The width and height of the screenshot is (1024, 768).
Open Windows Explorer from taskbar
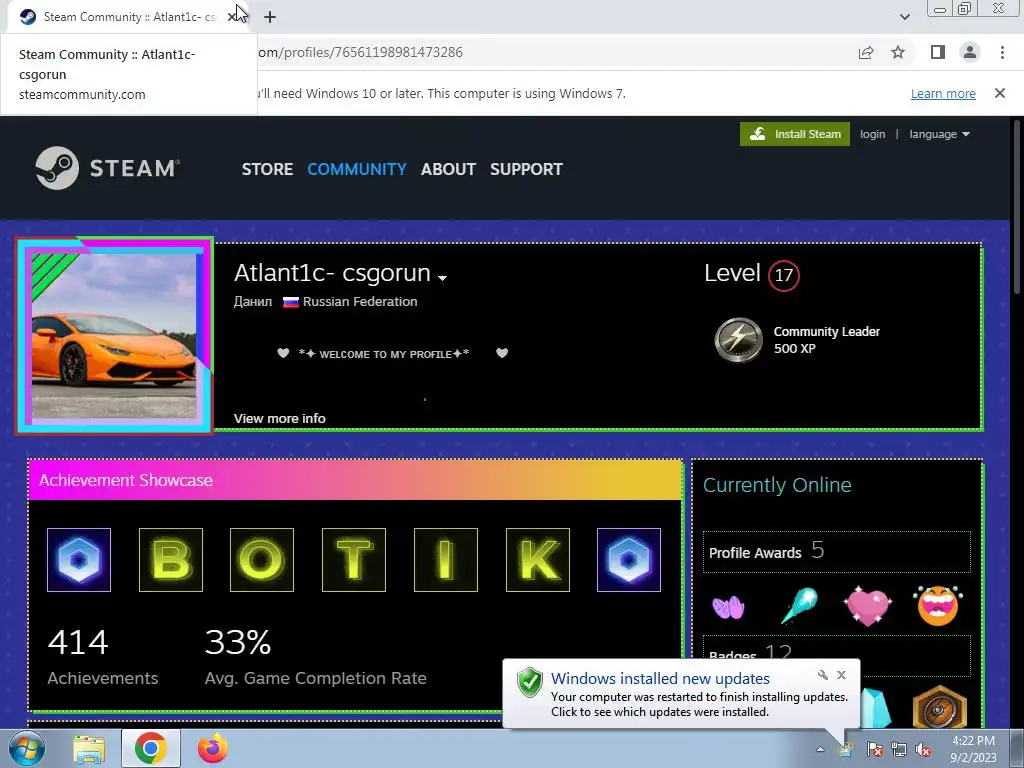89,749
